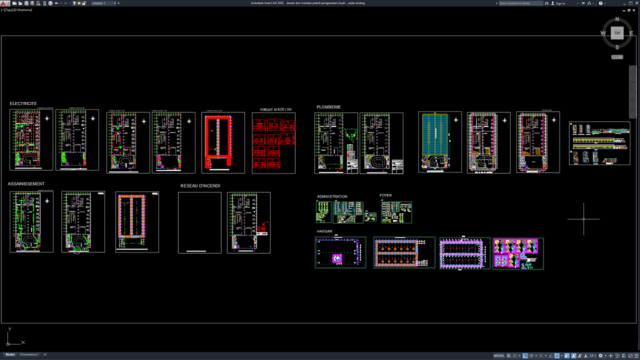Click the annotation monitor plus icon in status bar
The image size is (640, 360).
[611, 356]
